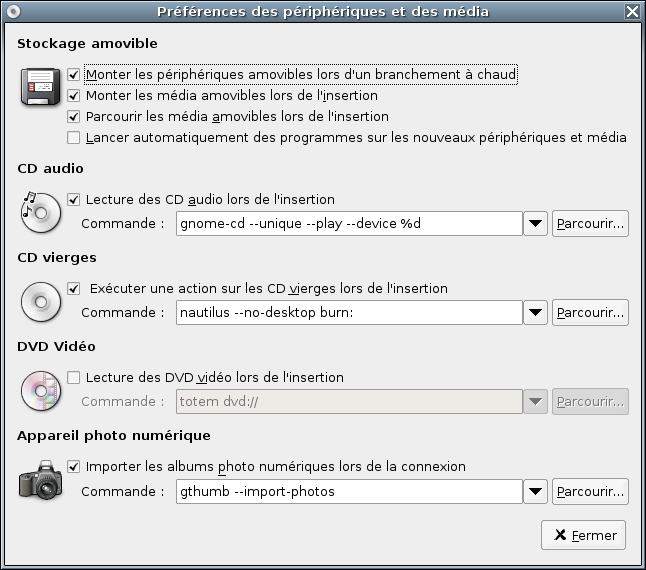Click Parcourir button for camera import command

coord(590,491)
